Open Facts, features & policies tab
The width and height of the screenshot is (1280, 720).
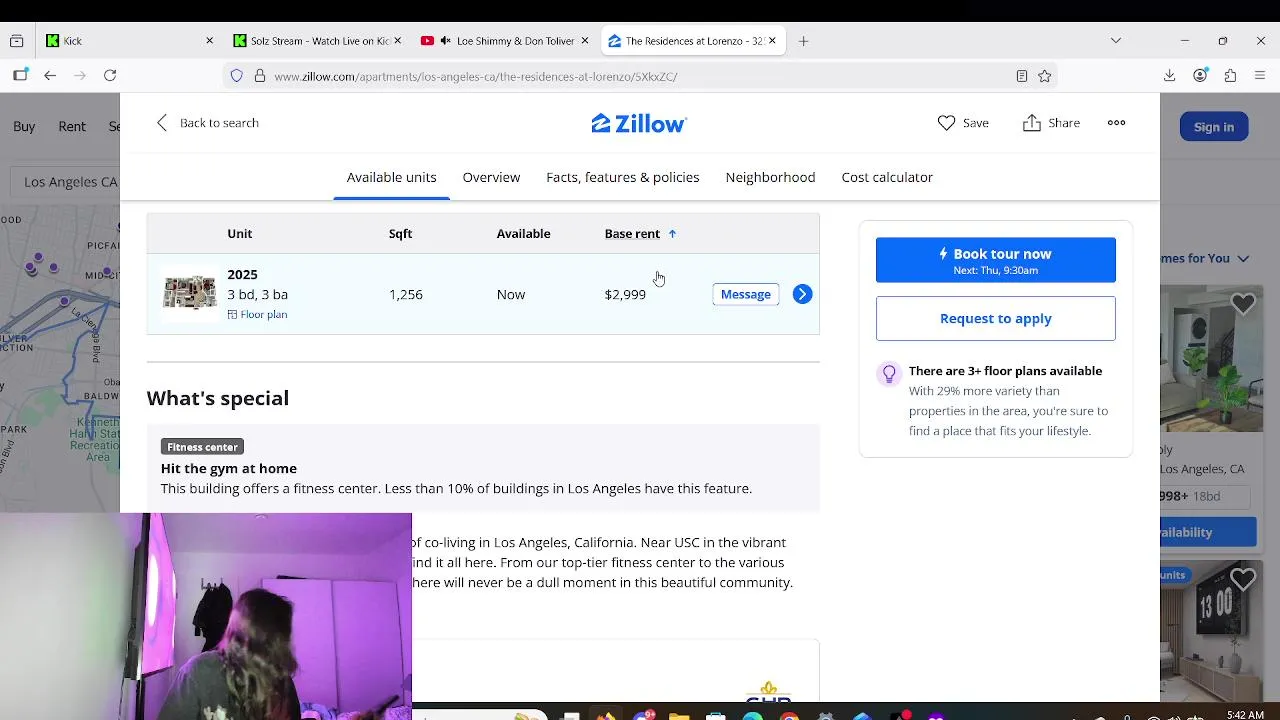[622, 177]
